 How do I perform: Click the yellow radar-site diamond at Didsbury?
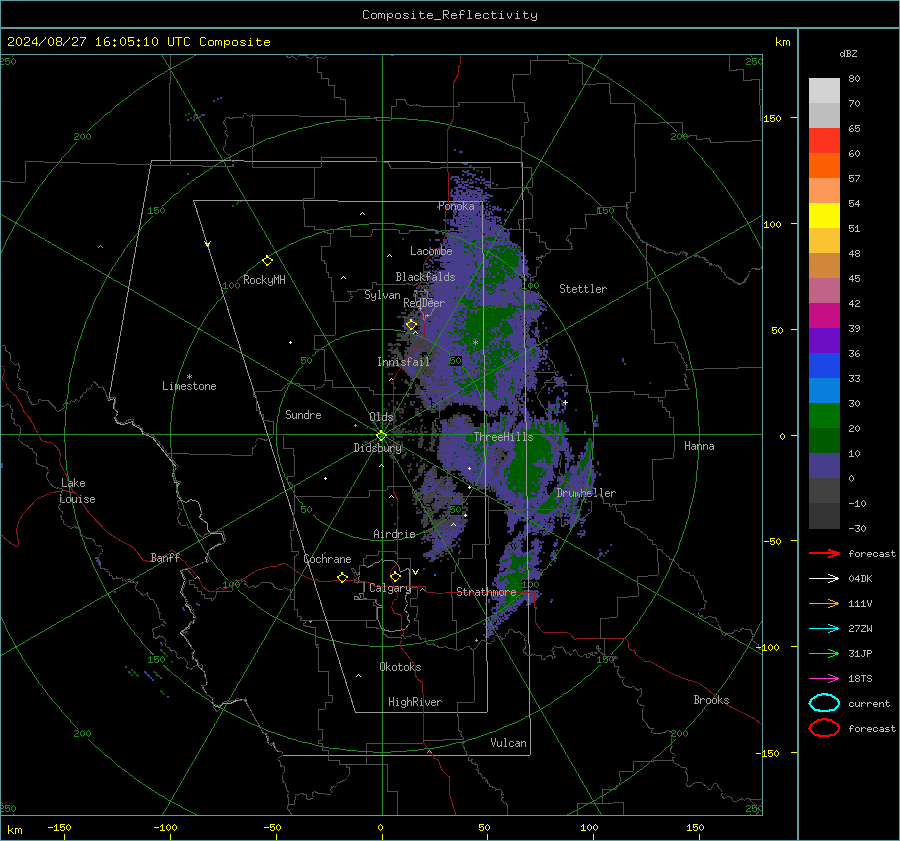pos(381,436)
